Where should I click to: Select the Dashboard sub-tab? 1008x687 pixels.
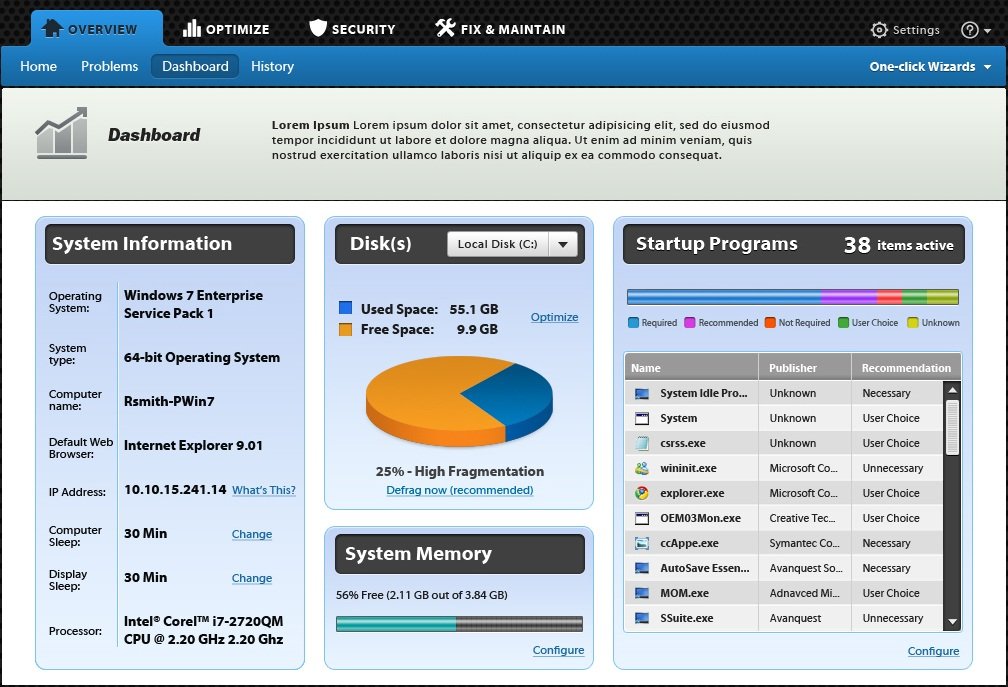coord(195,66)
